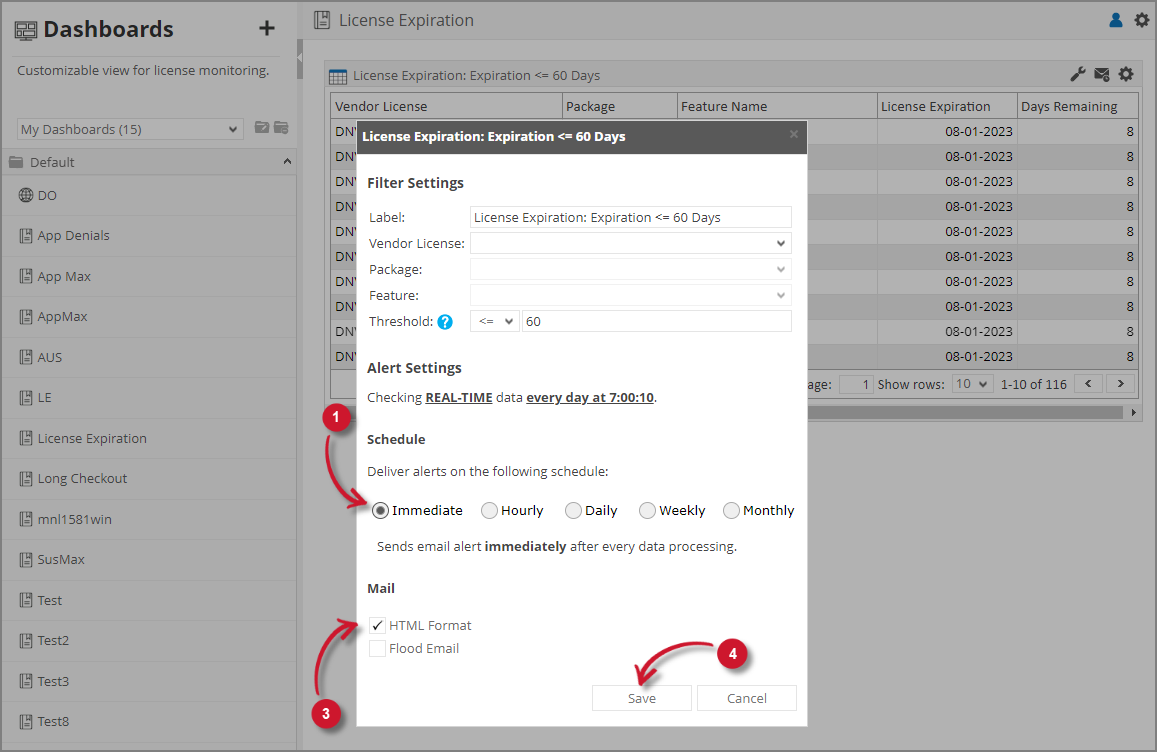
Task: Open the My Dashboards dropdown
Action: point(130,129)
